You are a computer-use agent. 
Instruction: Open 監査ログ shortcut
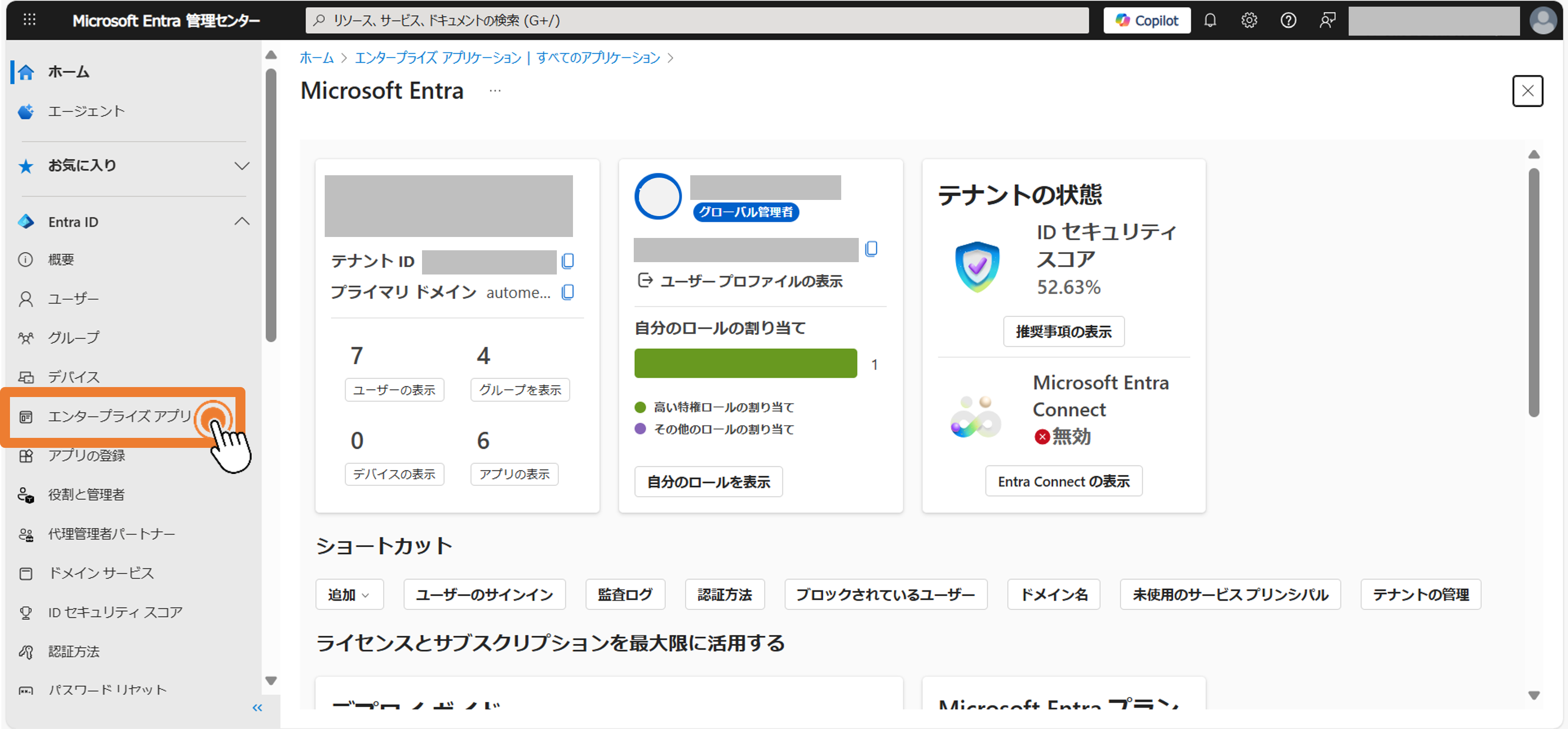625,595
